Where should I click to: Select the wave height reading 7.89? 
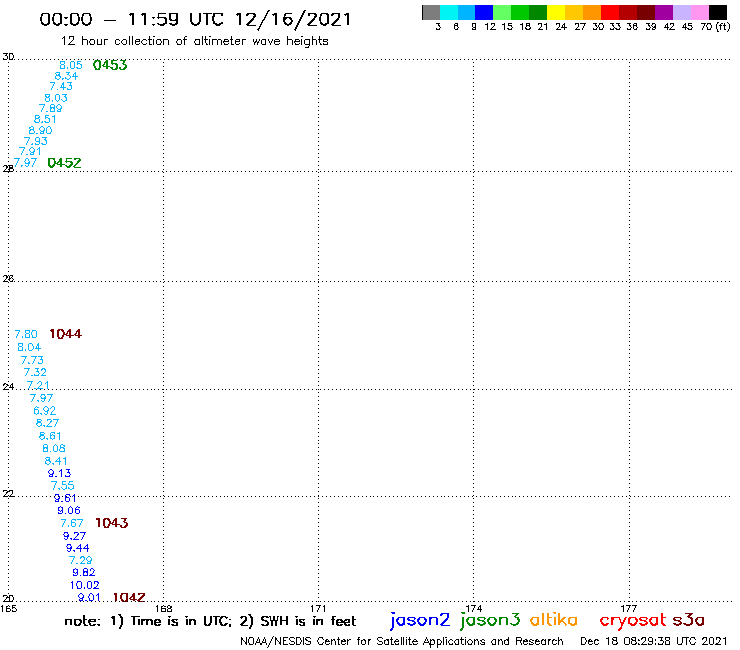click(x=50, y=108)
